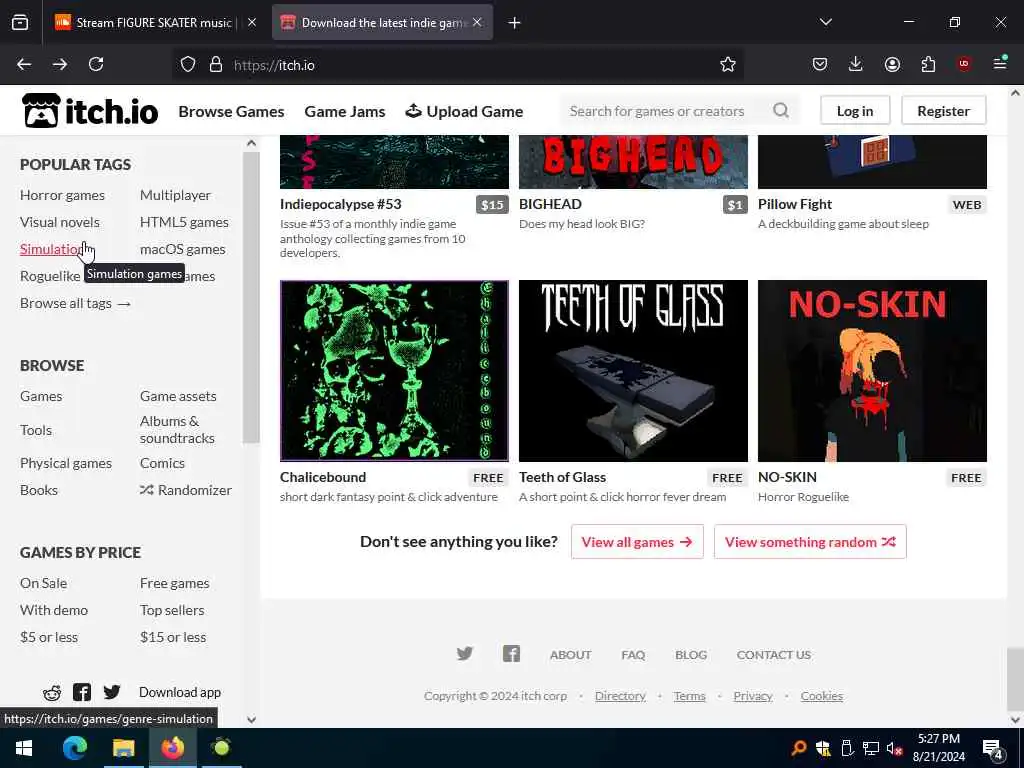Open the Pocket save icon
The height and width of the screenshot is (768, 1024).
point(820,64)
